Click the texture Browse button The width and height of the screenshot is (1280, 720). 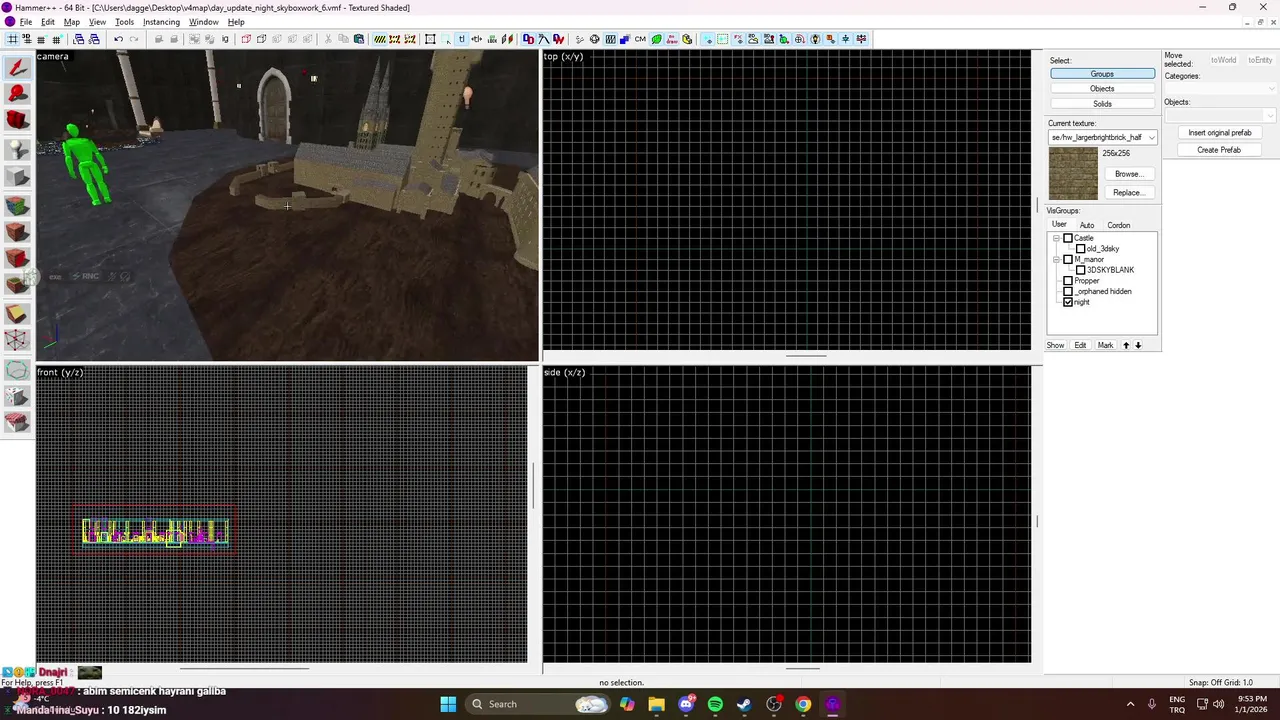(1128, 174)
